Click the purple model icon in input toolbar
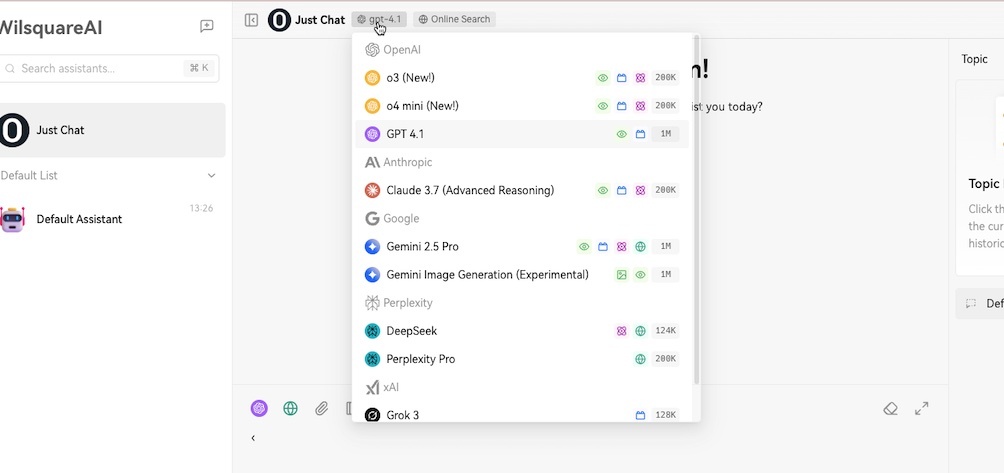Screen dimensions: 1004x473 point(259,408)
